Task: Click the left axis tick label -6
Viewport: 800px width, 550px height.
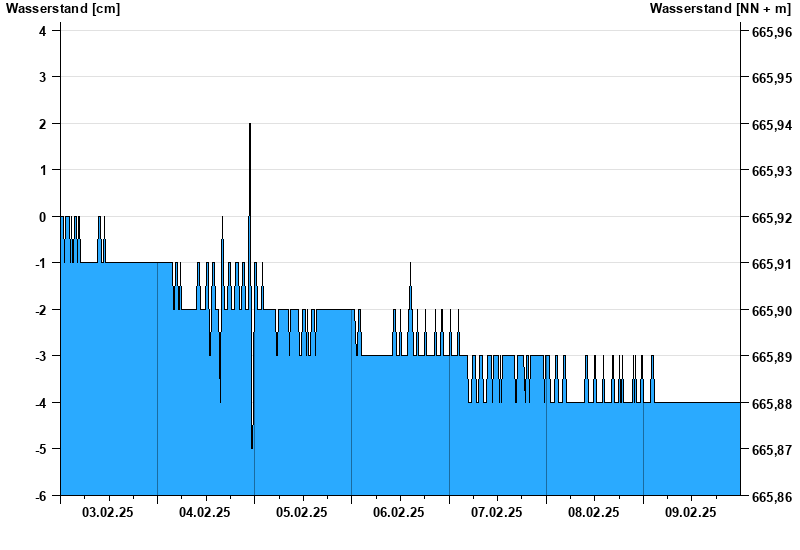Action: (x=41, y=497)
